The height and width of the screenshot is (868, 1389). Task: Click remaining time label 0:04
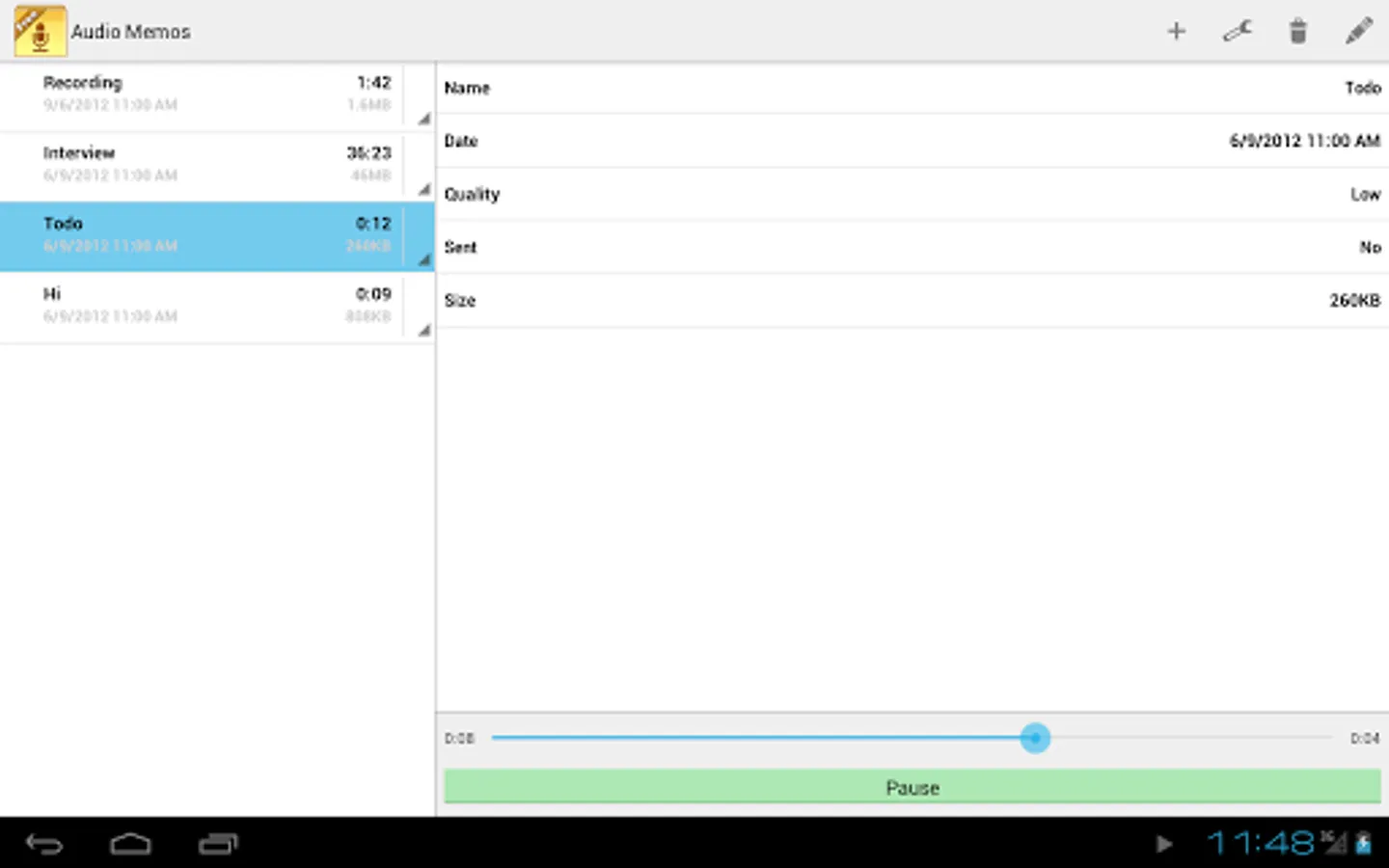point(1364,738)
